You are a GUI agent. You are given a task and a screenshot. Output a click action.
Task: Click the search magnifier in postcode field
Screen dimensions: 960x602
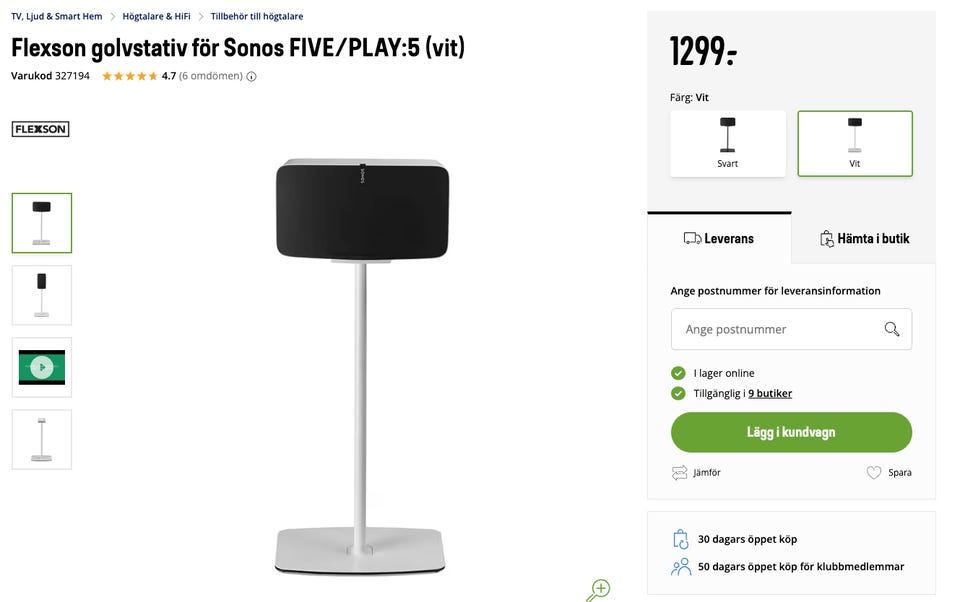892,329
